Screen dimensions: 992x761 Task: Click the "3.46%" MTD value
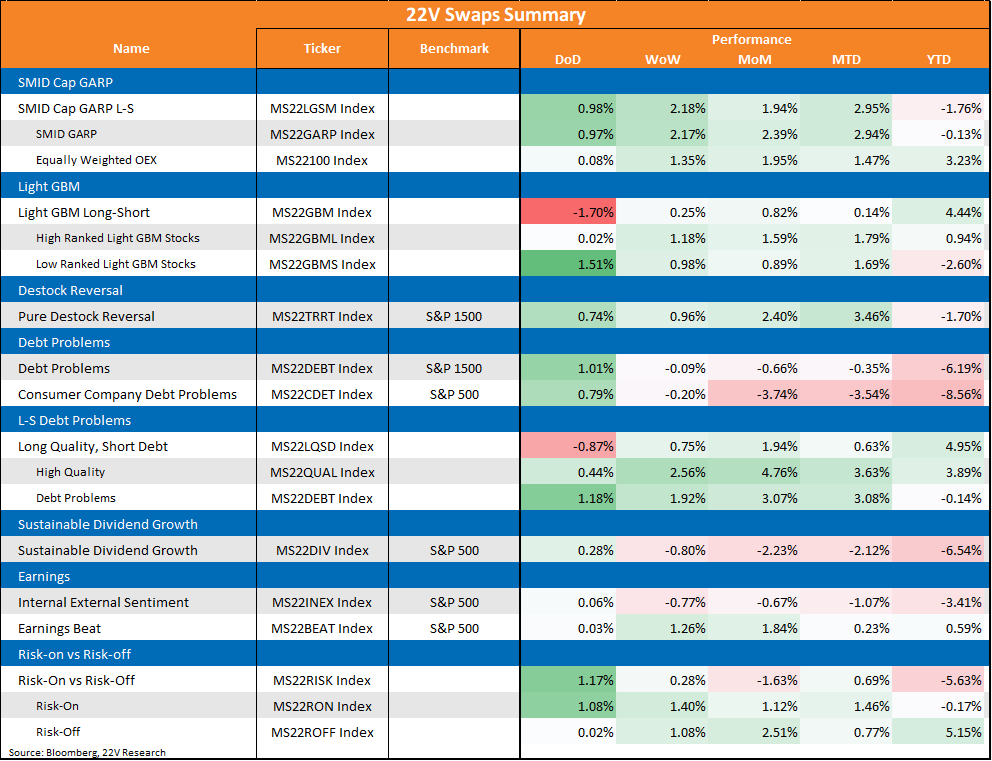[846, 316]
